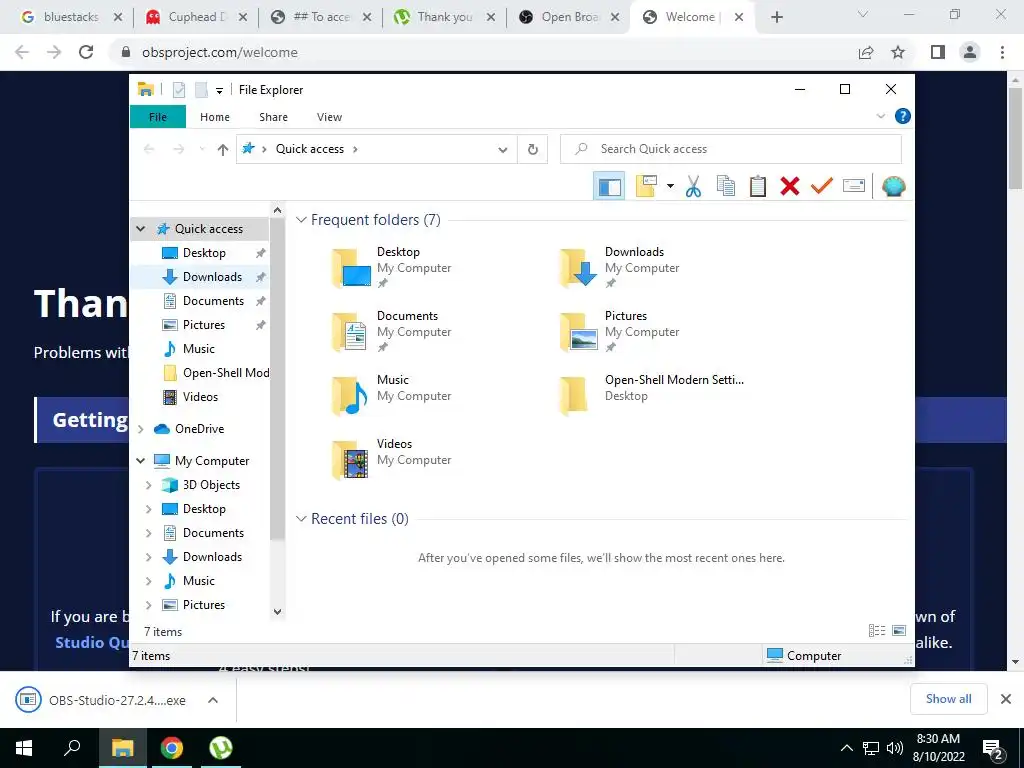The image size is (1024, 768).
Task: Expand Music node under My Computer
Action: coord(148,581)
